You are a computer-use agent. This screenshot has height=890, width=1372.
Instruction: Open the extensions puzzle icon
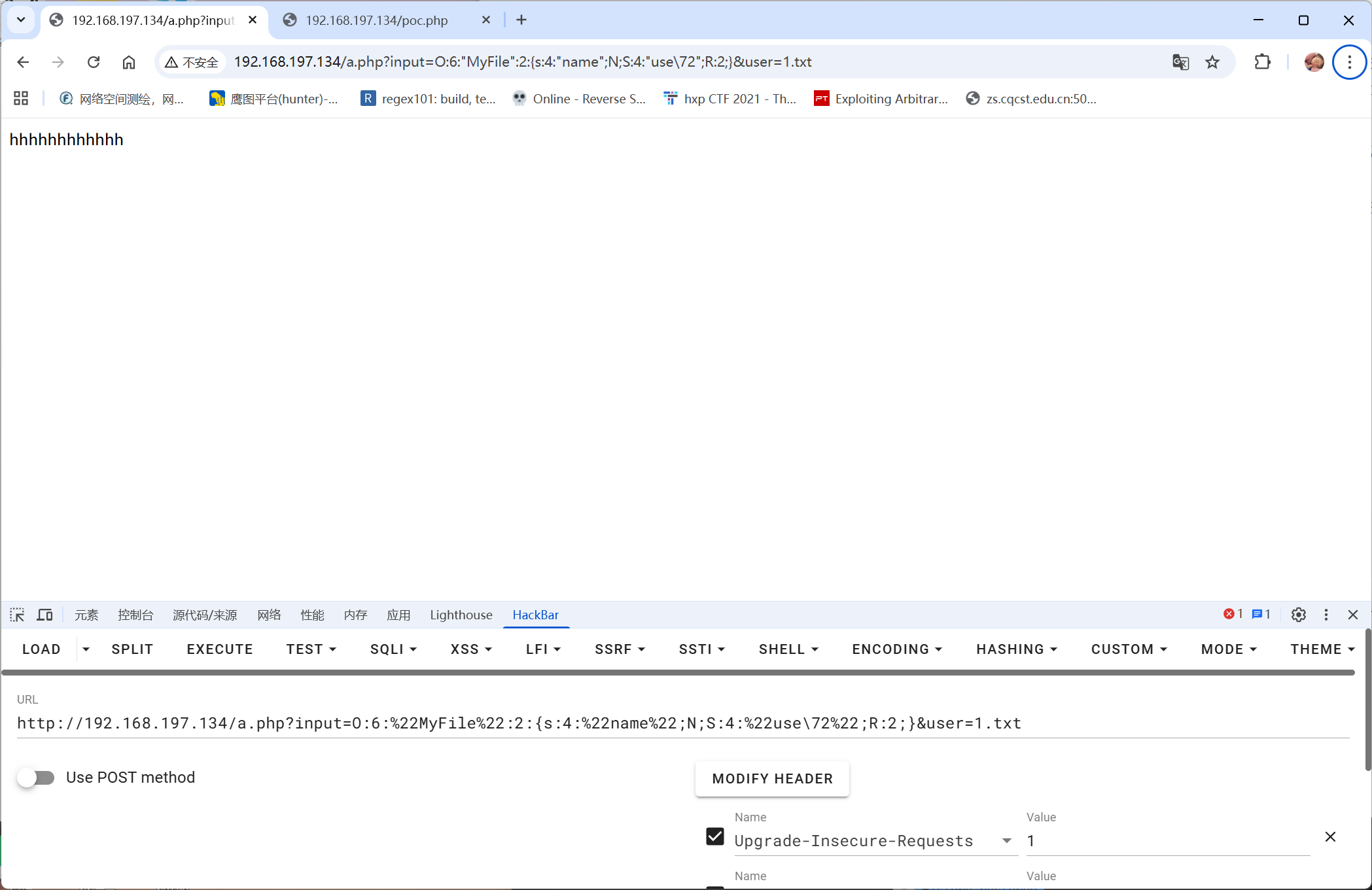pyautogui.click(x=1263, y=62)
